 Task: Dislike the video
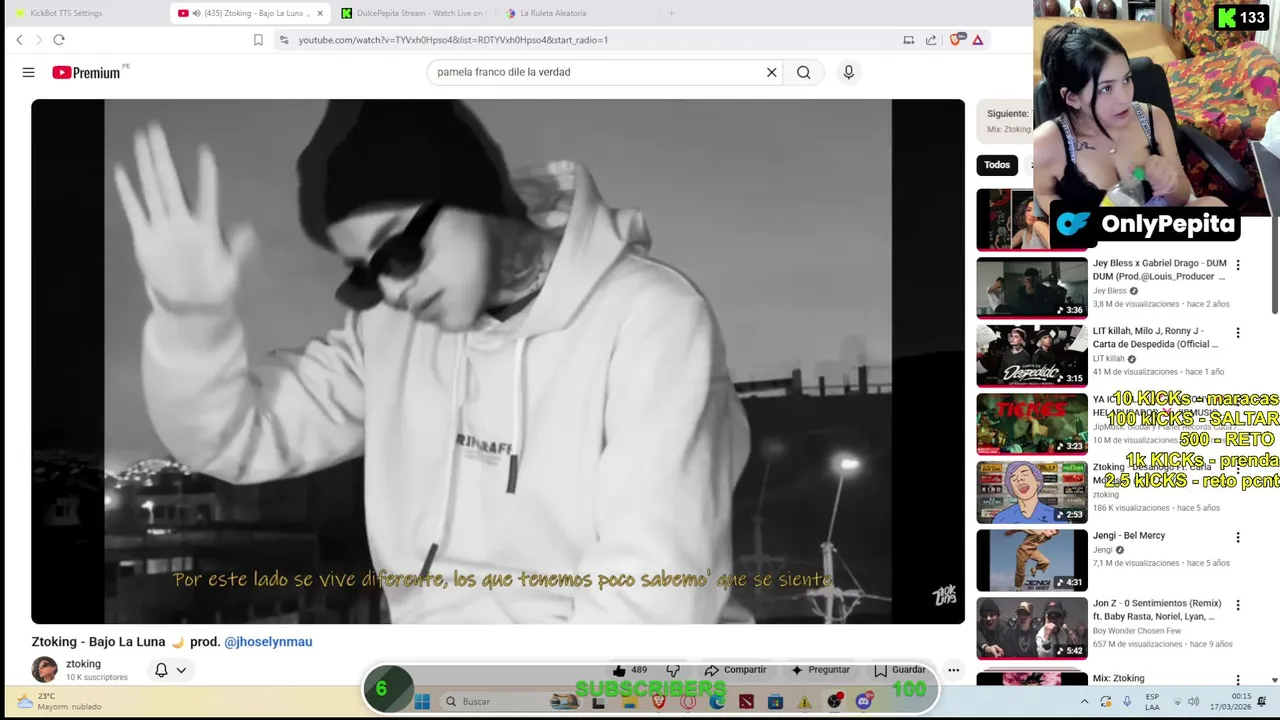[x=673, y=670]
